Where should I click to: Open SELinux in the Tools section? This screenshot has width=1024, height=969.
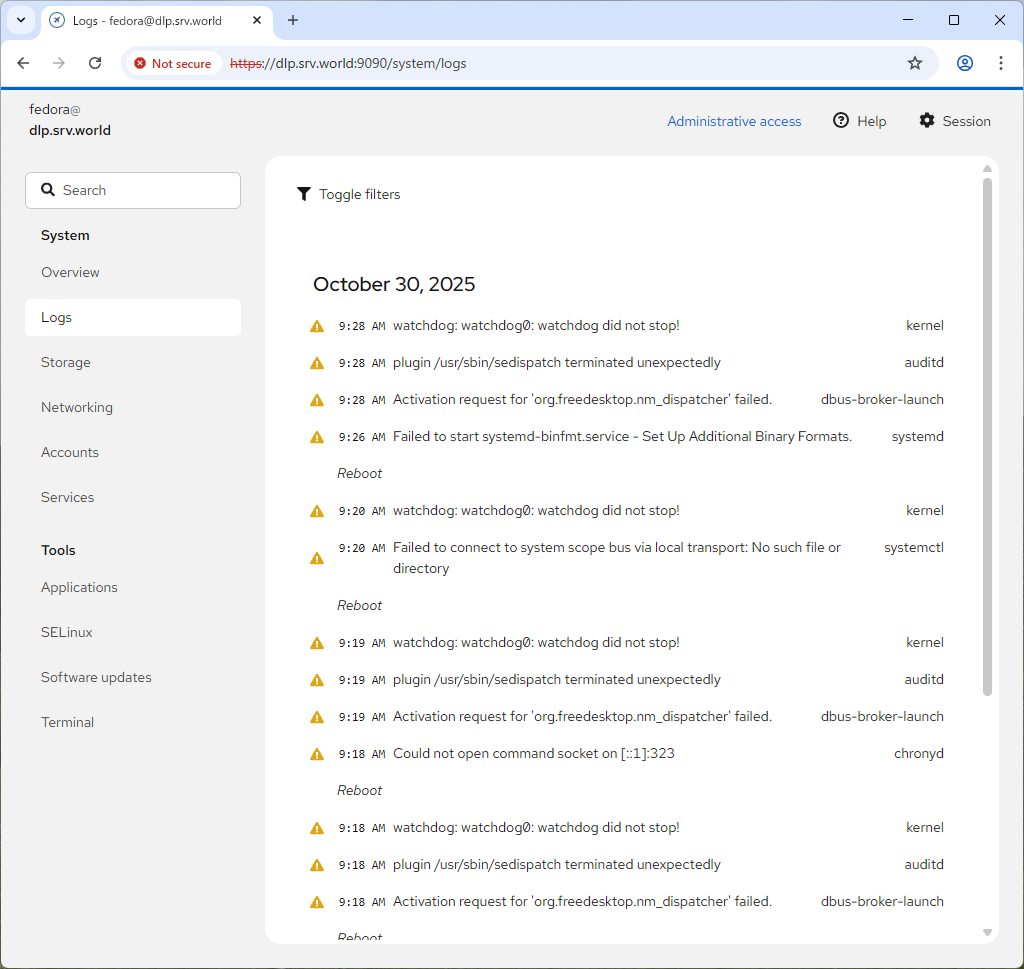pyautogui.click(x=67, y=632)
